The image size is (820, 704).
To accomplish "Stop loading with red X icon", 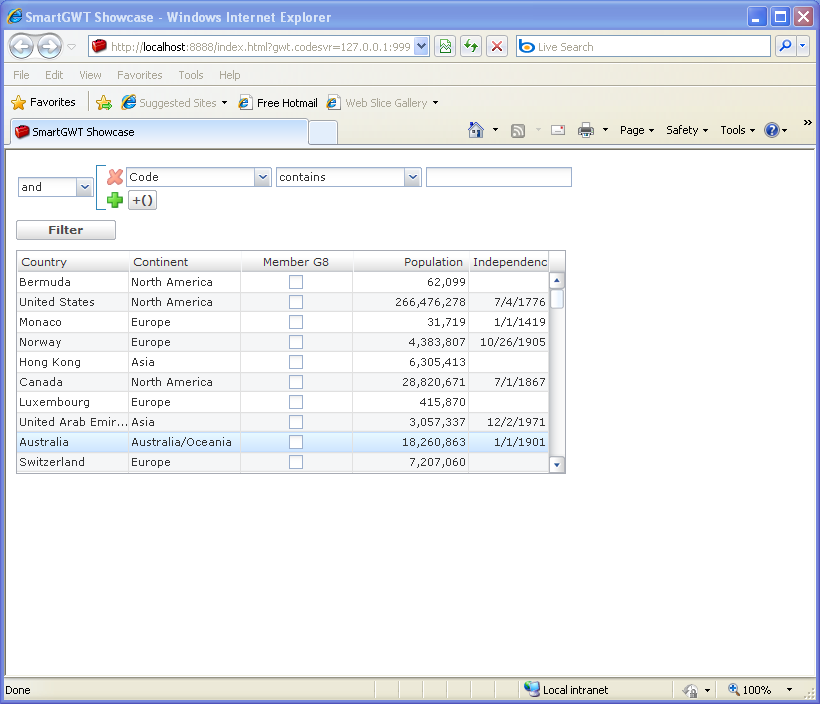I will click(497, 47).
